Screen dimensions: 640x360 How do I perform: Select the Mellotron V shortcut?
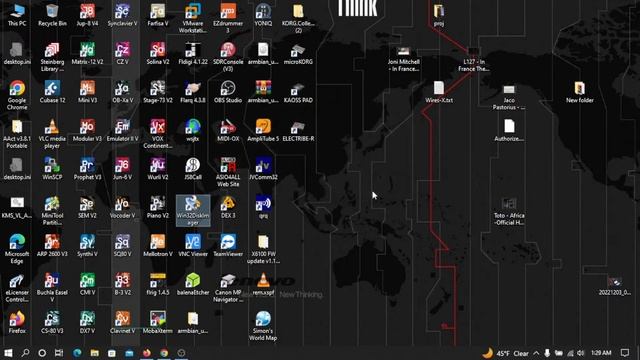tap(158, 246)
